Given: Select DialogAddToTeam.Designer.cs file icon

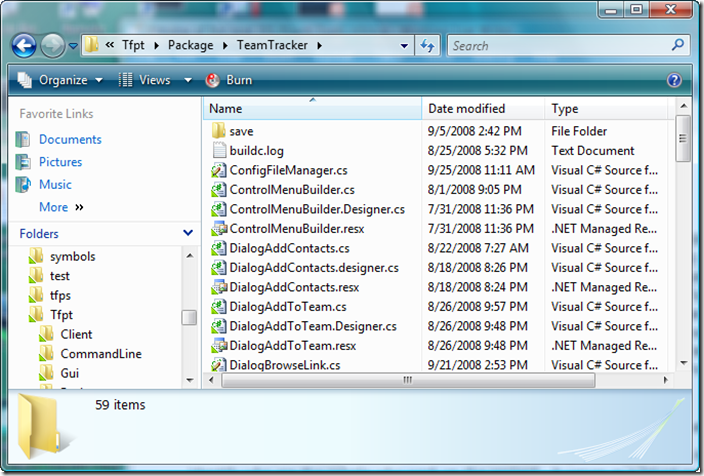Looking at the screenshot, I should tap(219, 326).
